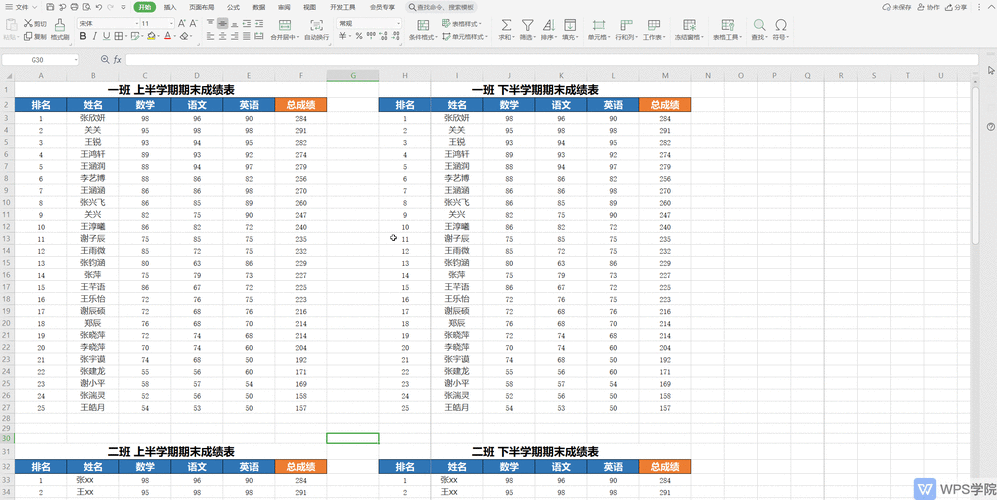Click the Rows and Columns (行和列) icon
Image resolution: width=997 pixels, height=500 pixels.
pos(626,25)
